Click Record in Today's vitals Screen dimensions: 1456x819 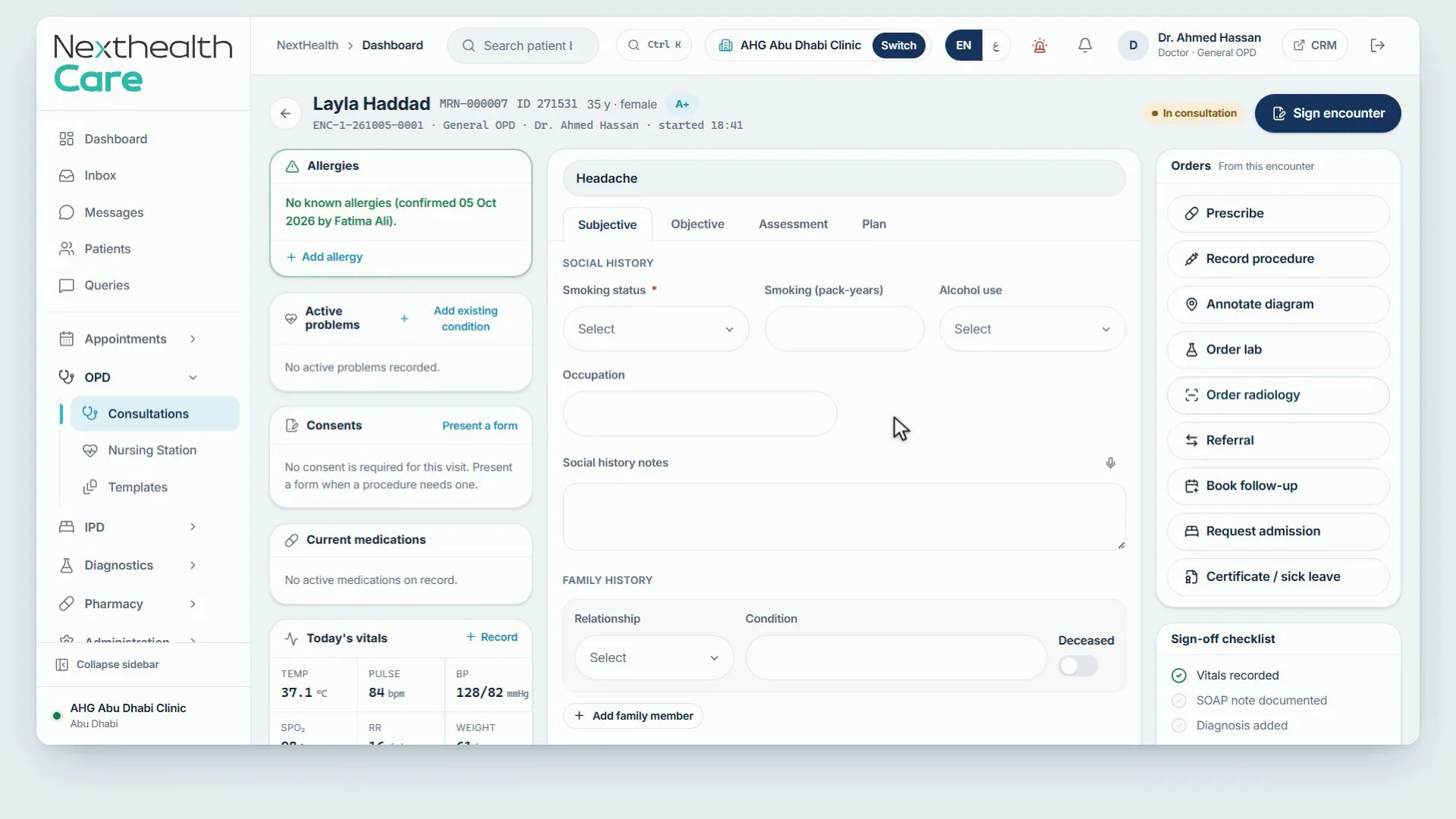pyautogui.click(x=491, y=637)
